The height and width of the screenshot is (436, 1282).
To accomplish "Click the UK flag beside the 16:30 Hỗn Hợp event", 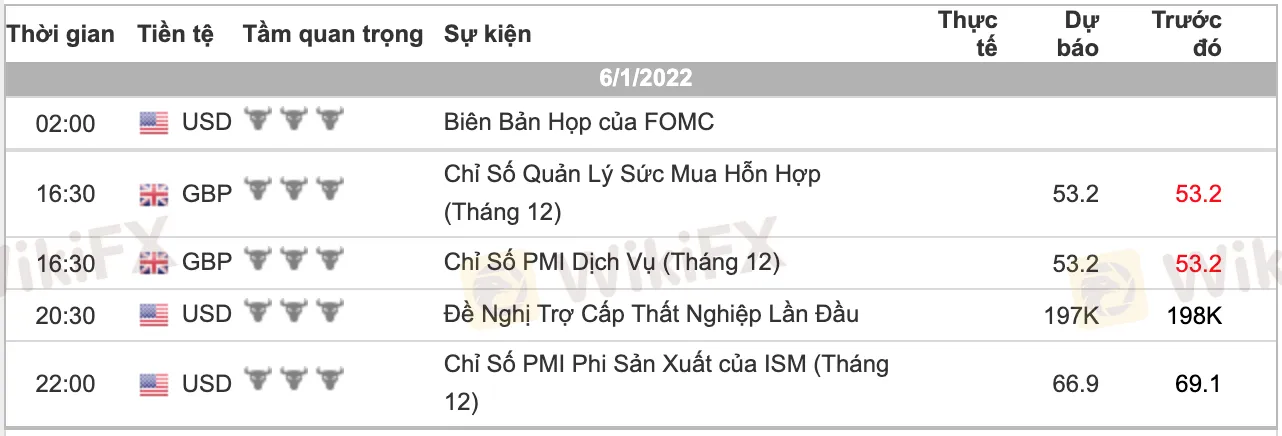I will pos(153,194).
